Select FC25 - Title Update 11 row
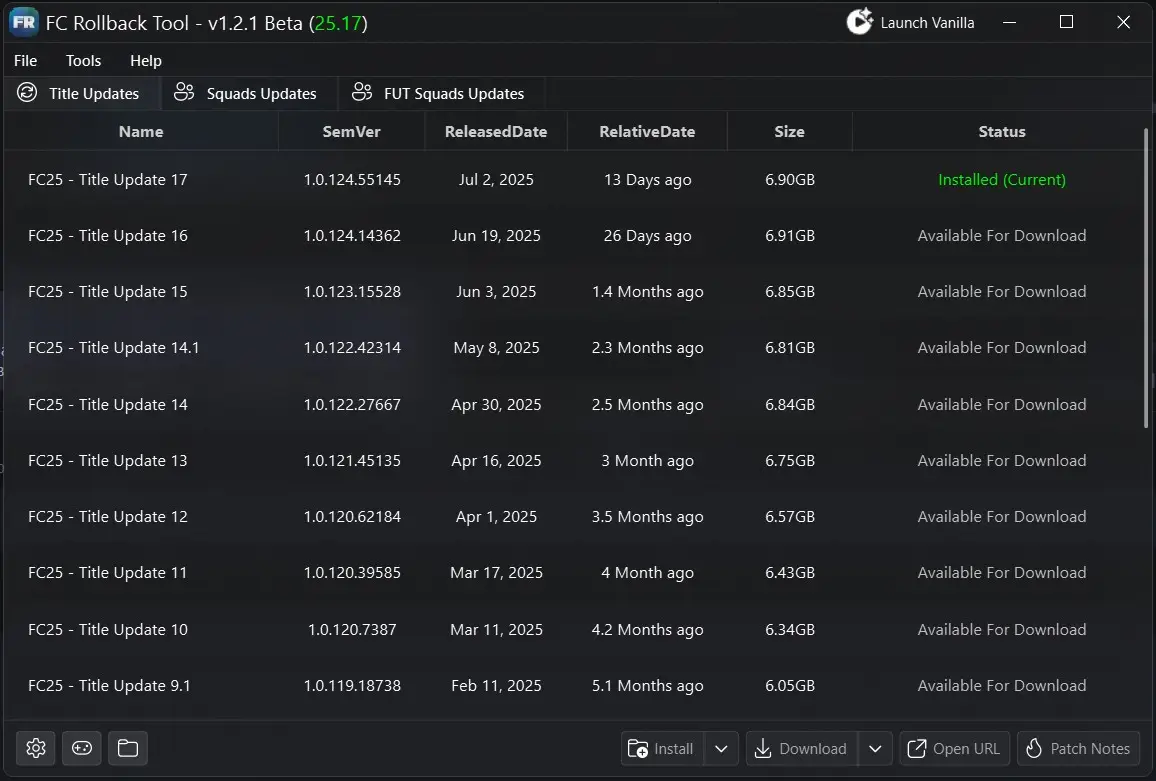Screen dimensions: 1156x781 point(573,572)
